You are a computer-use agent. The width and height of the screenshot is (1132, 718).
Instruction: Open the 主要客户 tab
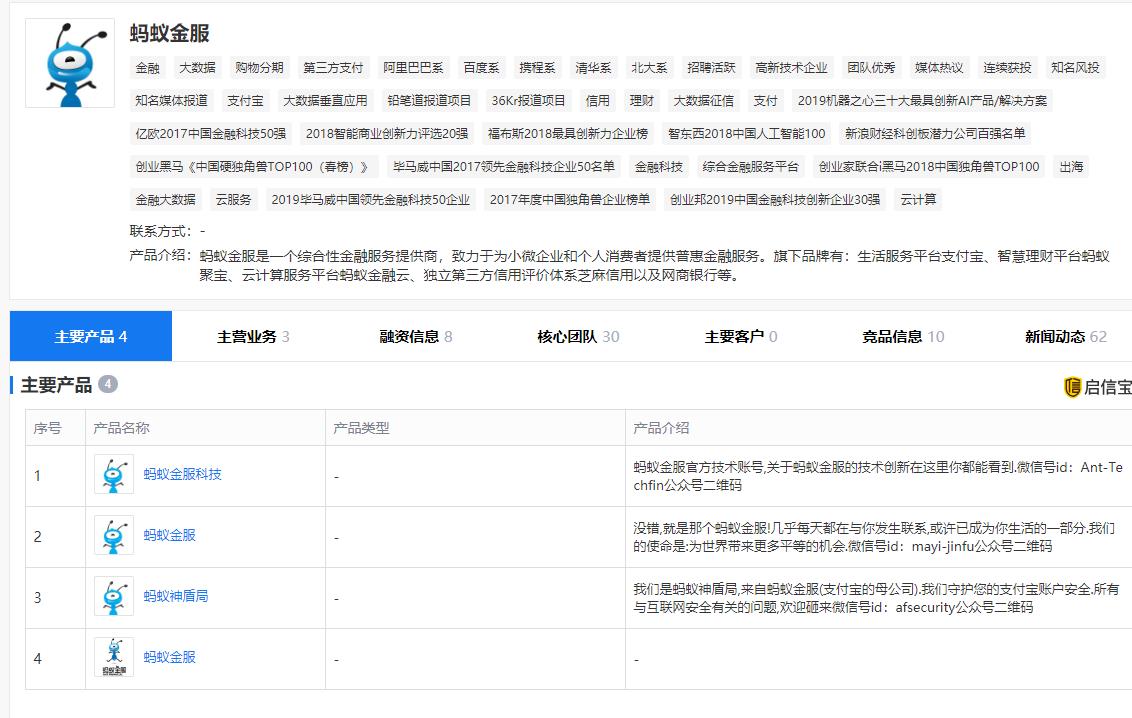coord(741,336)
